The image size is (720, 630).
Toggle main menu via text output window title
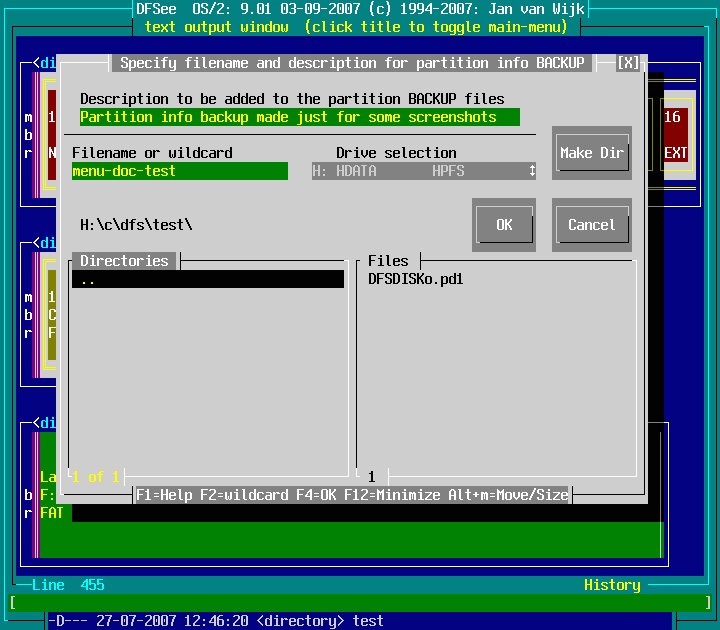coord(360,27)
